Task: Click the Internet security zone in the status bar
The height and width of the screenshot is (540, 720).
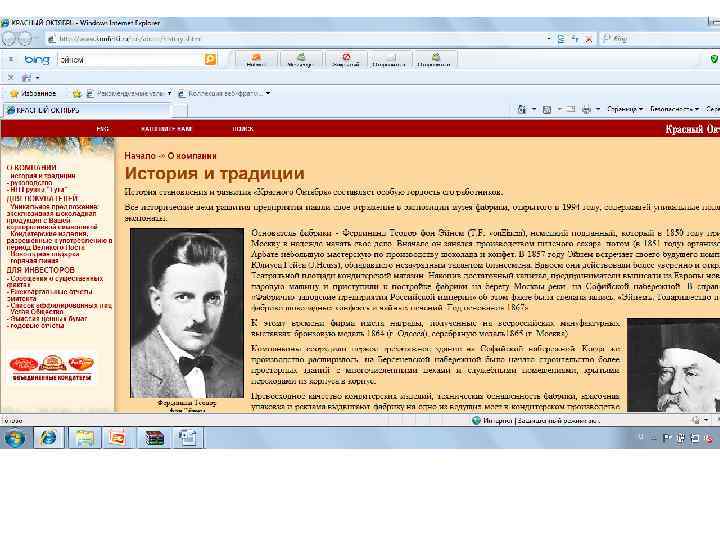Action: pos(536,420)
